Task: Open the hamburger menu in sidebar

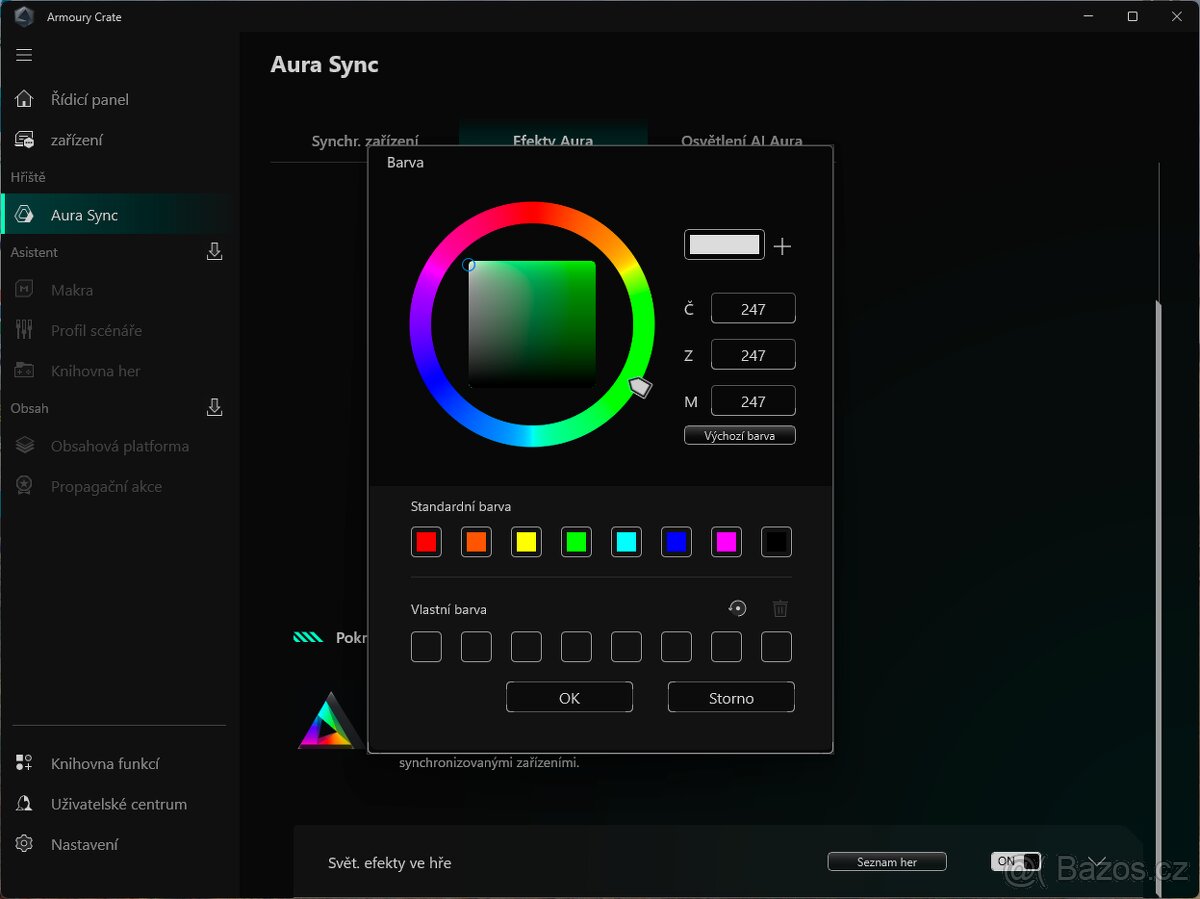Action: tap(24, 55)
